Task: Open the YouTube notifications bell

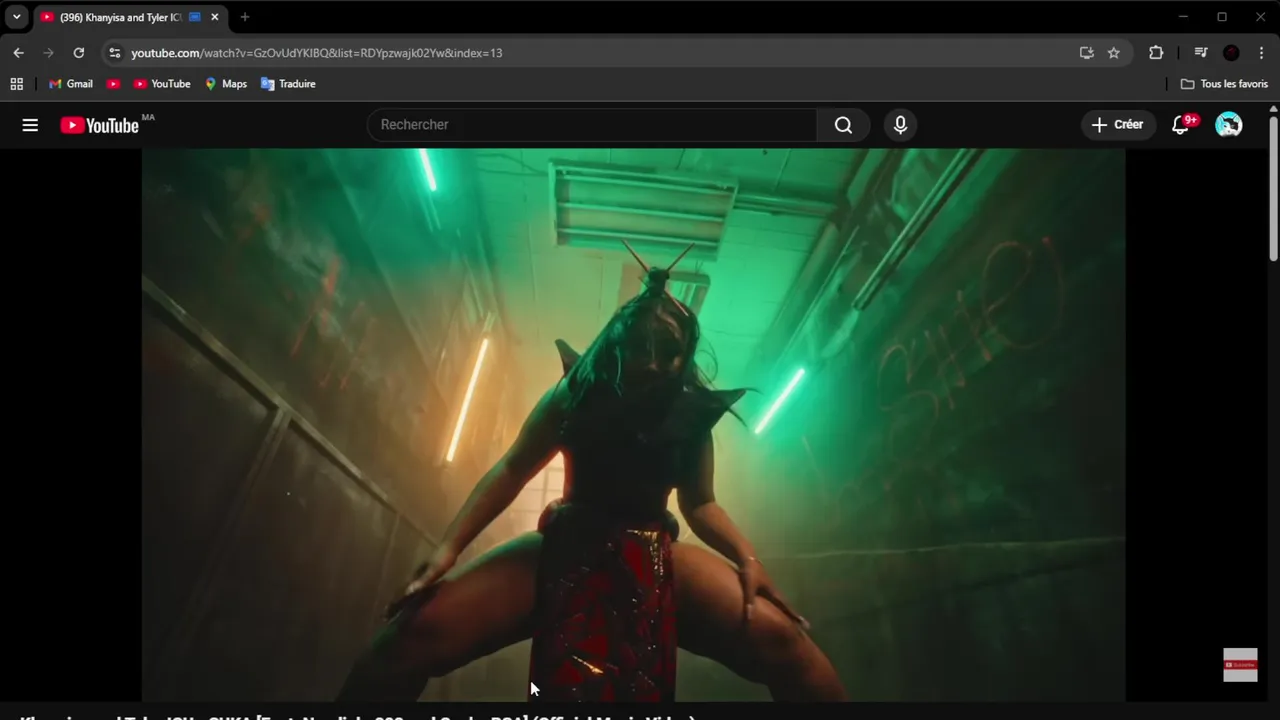Action: 1181,125
